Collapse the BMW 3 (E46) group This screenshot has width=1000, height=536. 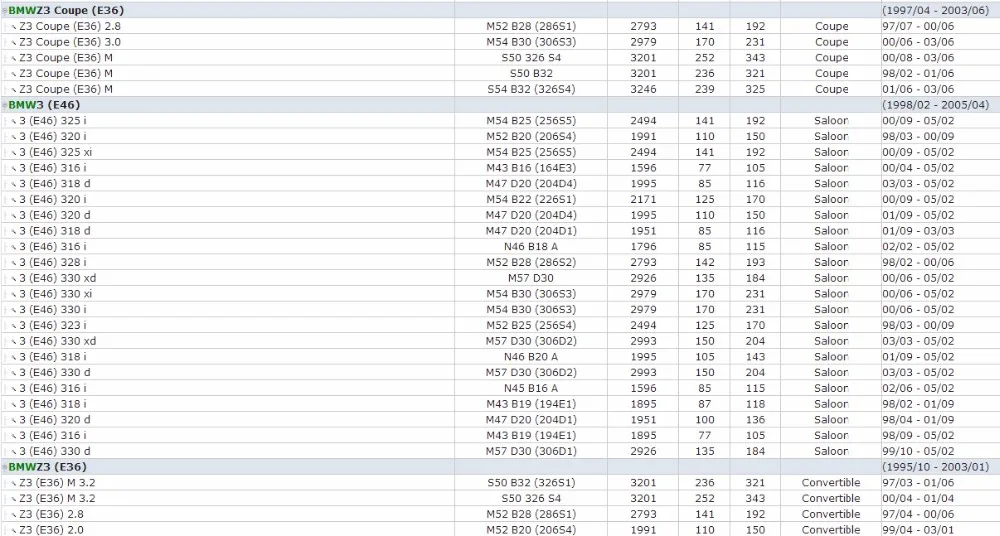pos(5,105)
